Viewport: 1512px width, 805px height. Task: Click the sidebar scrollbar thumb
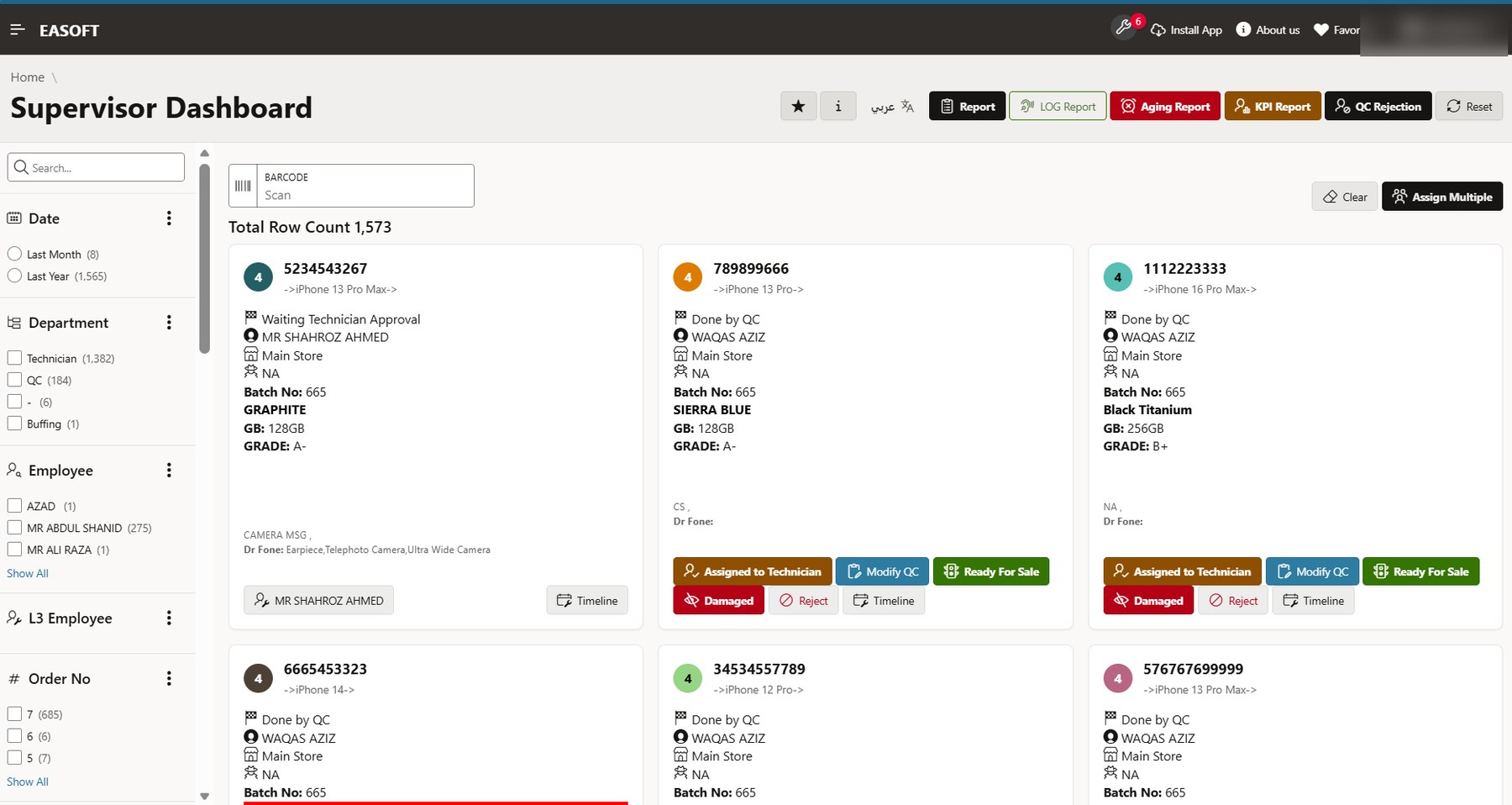coord(204,259)
